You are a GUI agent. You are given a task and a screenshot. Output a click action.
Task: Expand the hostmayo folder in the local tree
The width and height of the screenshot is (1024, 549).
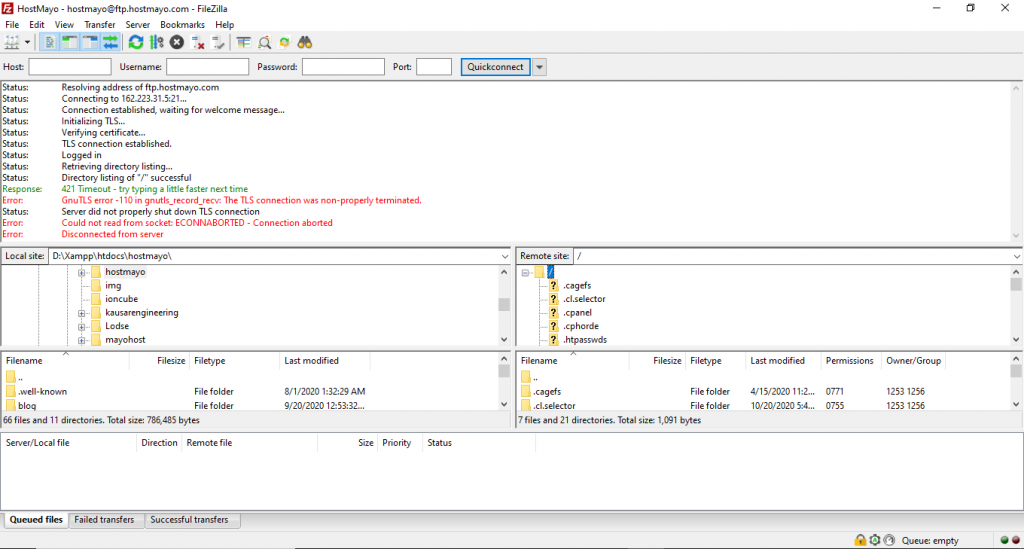pyautogui.click(x=82, y=272)
